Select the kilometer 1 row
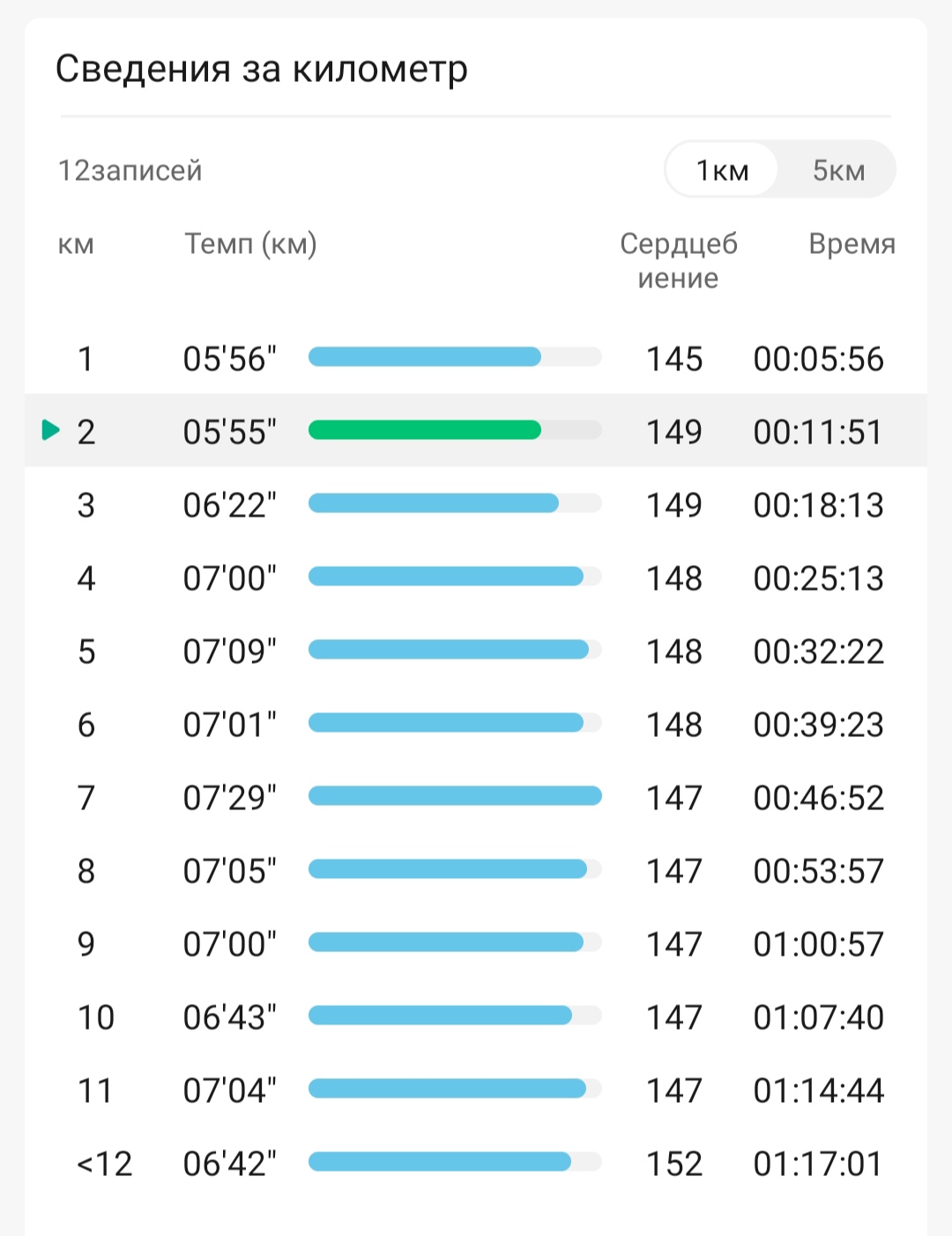 point(476,358)
